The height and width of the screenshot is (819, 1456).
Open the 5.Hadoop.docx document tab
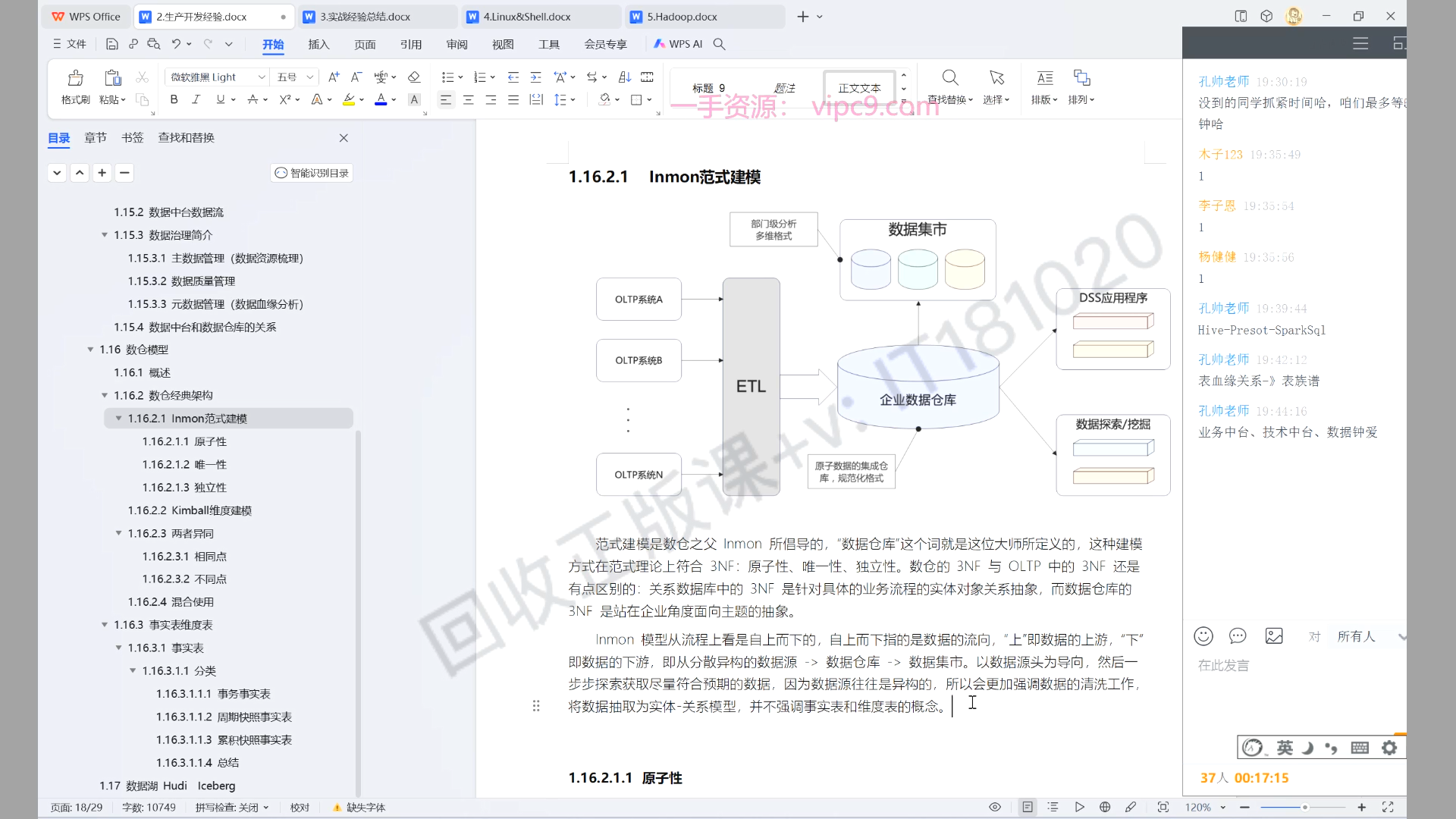681,17
